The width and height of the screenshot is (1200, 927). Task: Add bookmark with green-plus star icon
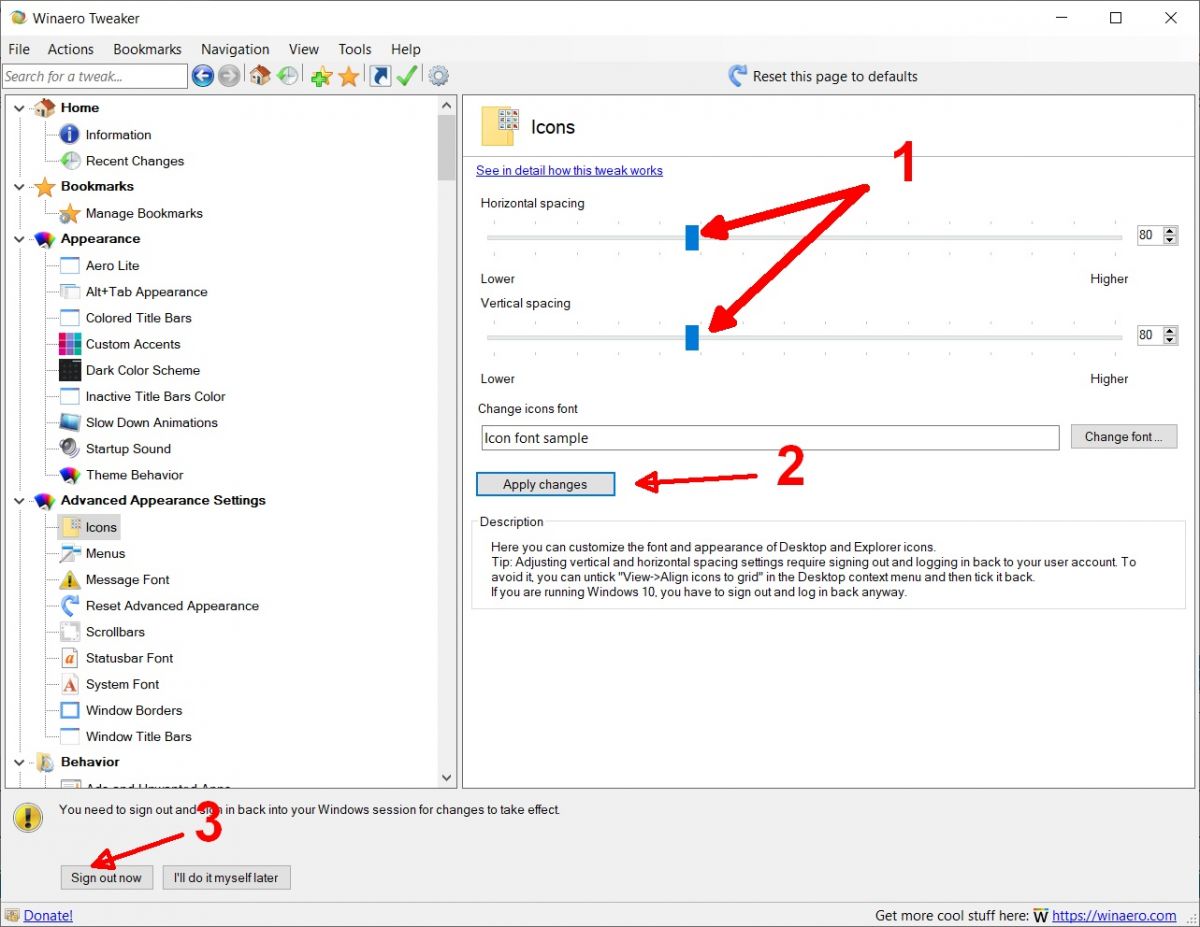tap(321, 76)
